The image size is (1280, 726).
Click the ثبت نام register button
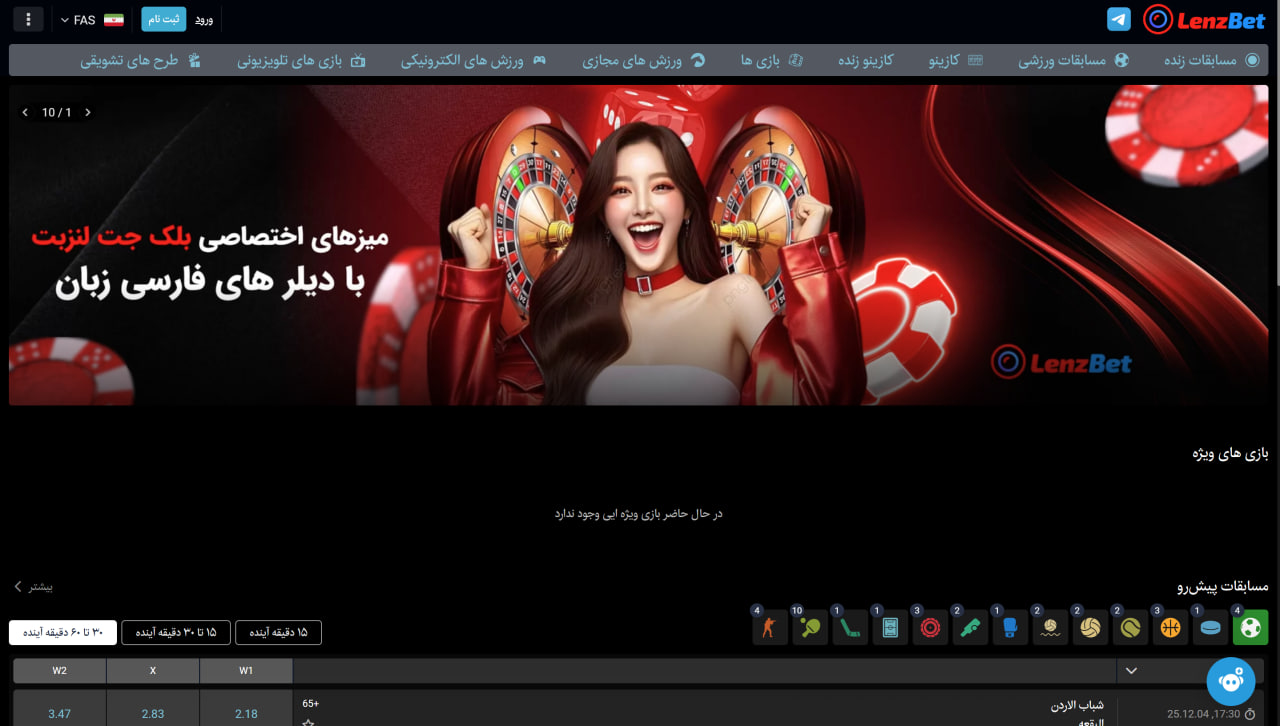click(x=163, y=20)
